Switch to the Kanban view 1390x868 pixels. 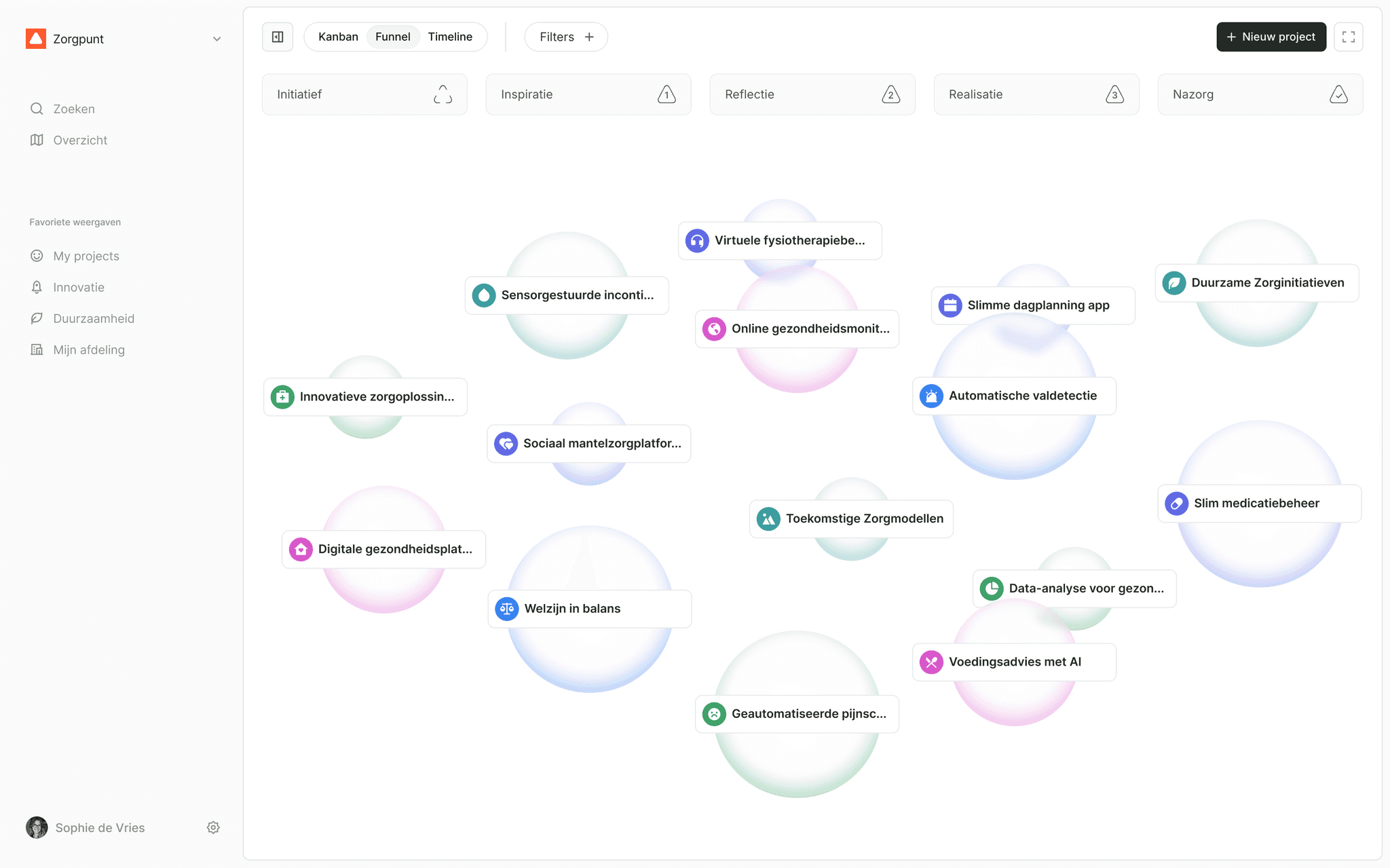pos(338,37)
